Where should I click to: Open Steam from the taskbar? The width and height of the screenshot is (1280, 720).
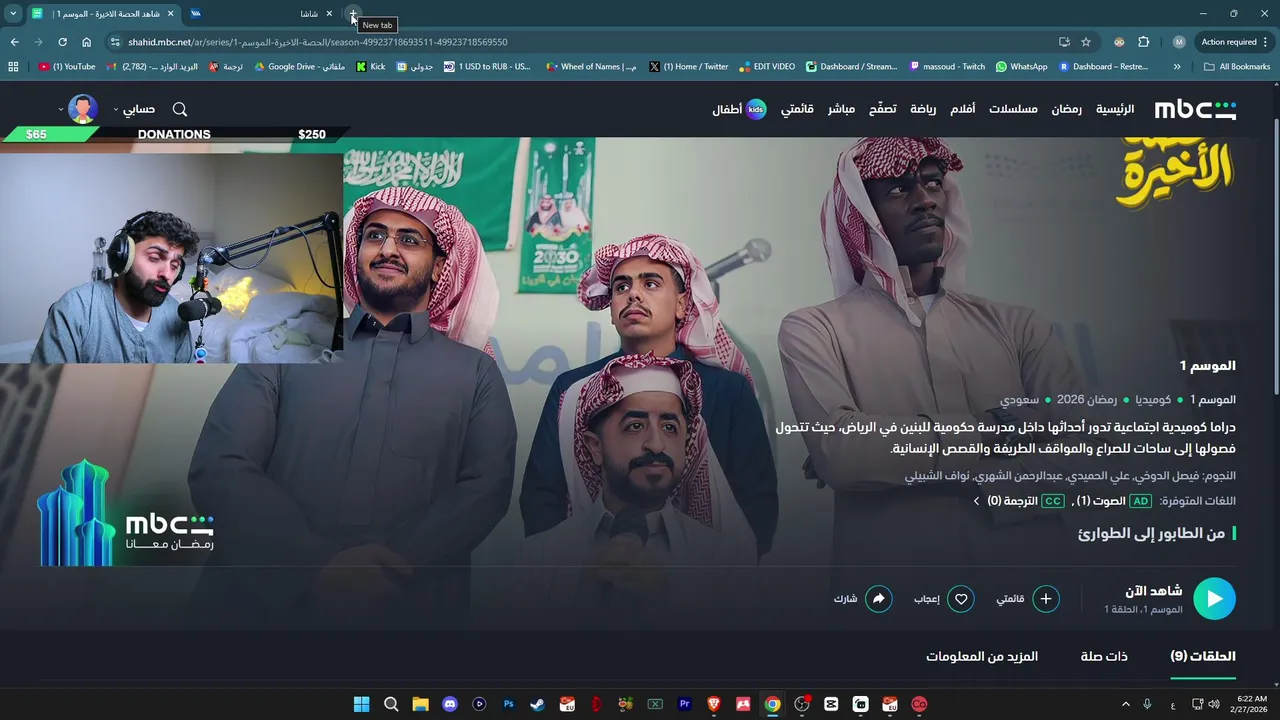tap(538, 704)
